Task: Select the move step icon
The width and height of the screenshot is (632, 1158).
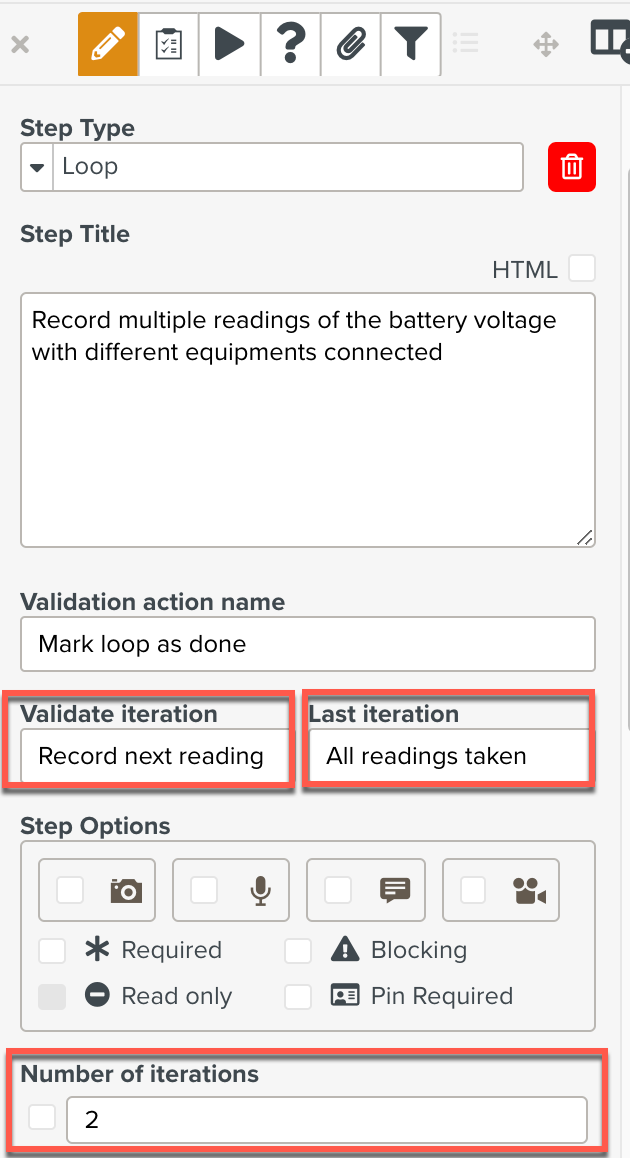Action: 545,44
